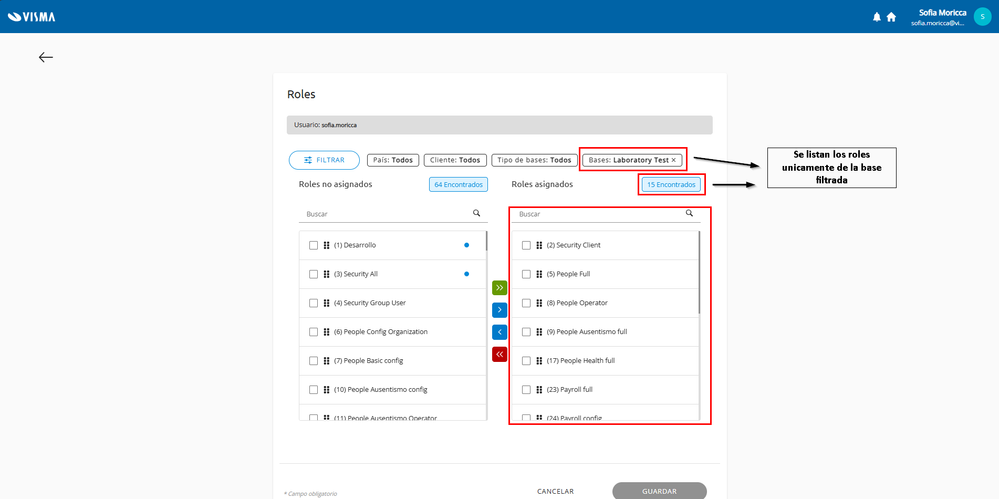Check the (2) Security Client role
The height and width of the screenshot is (499, 999).
coord(526,245)
